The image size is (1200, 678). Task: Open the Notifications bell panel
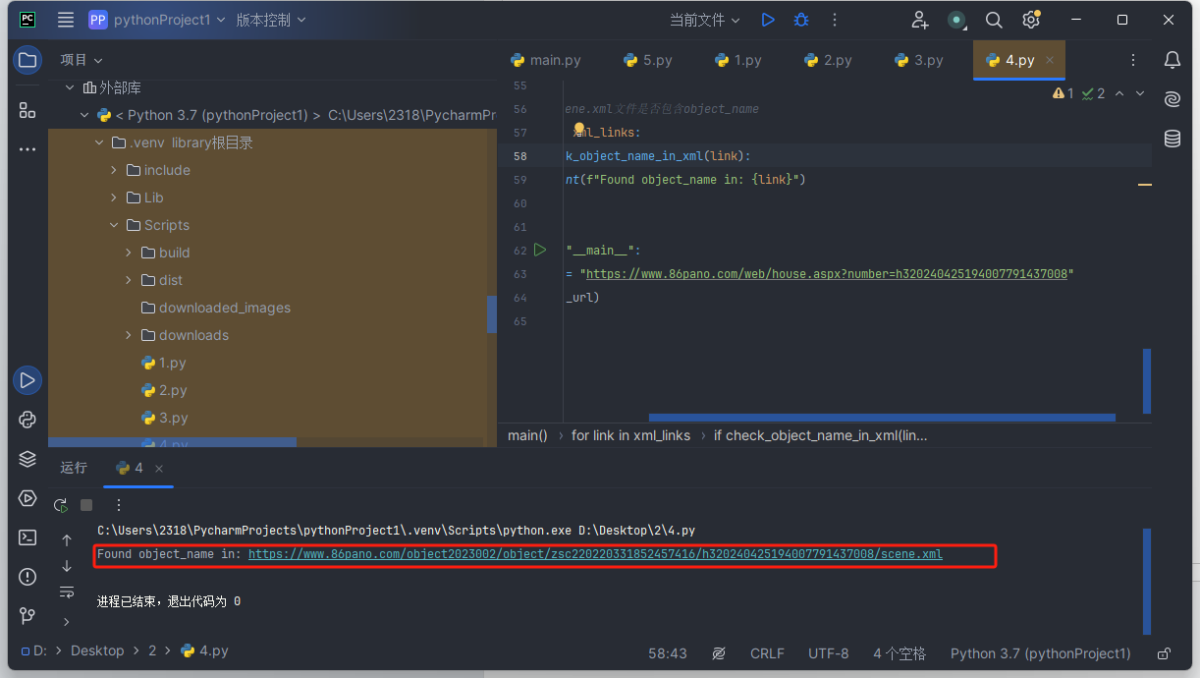1172,61
